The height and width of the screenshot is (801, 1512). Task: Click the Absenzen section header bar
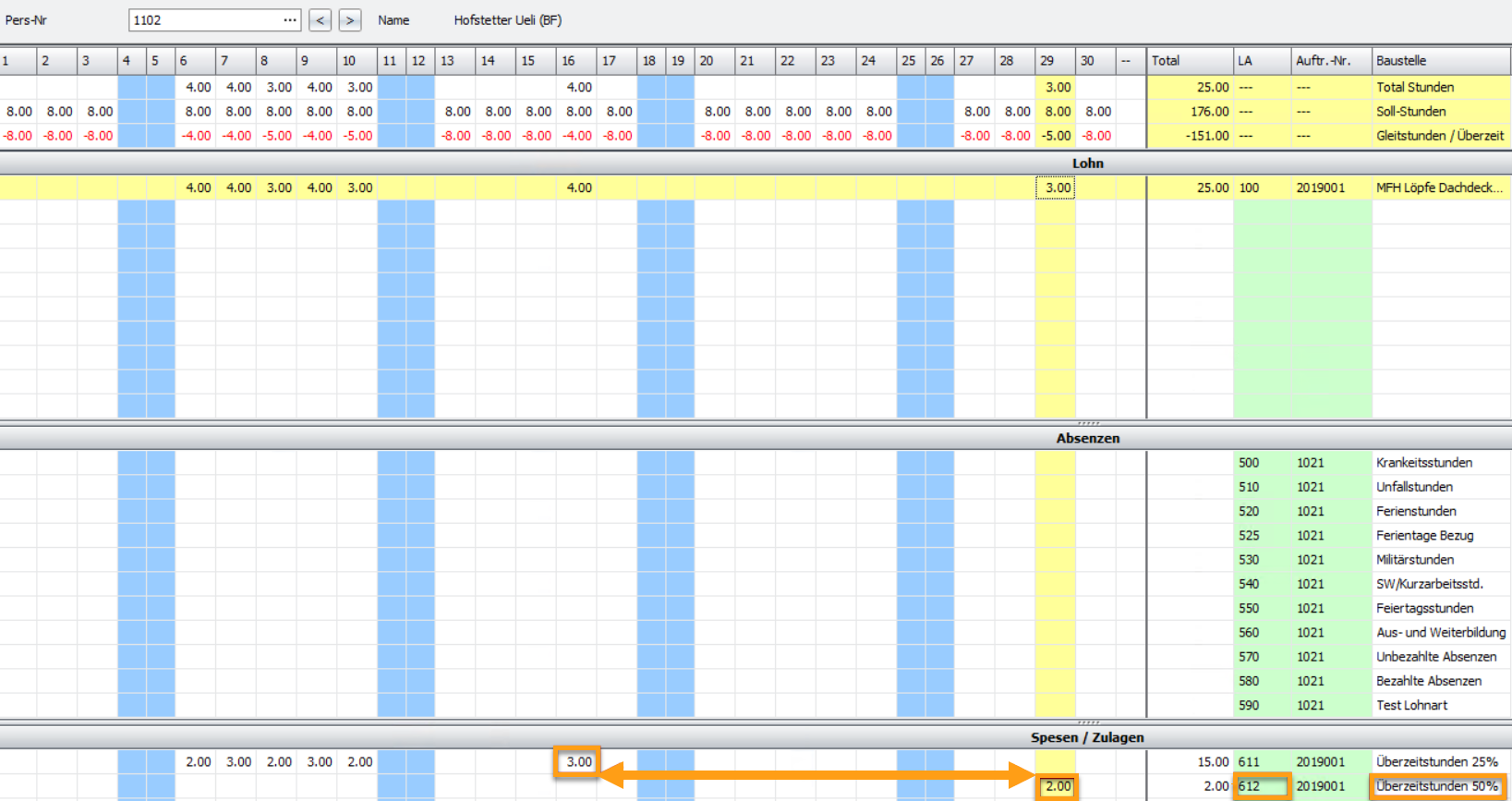(756, 439)
